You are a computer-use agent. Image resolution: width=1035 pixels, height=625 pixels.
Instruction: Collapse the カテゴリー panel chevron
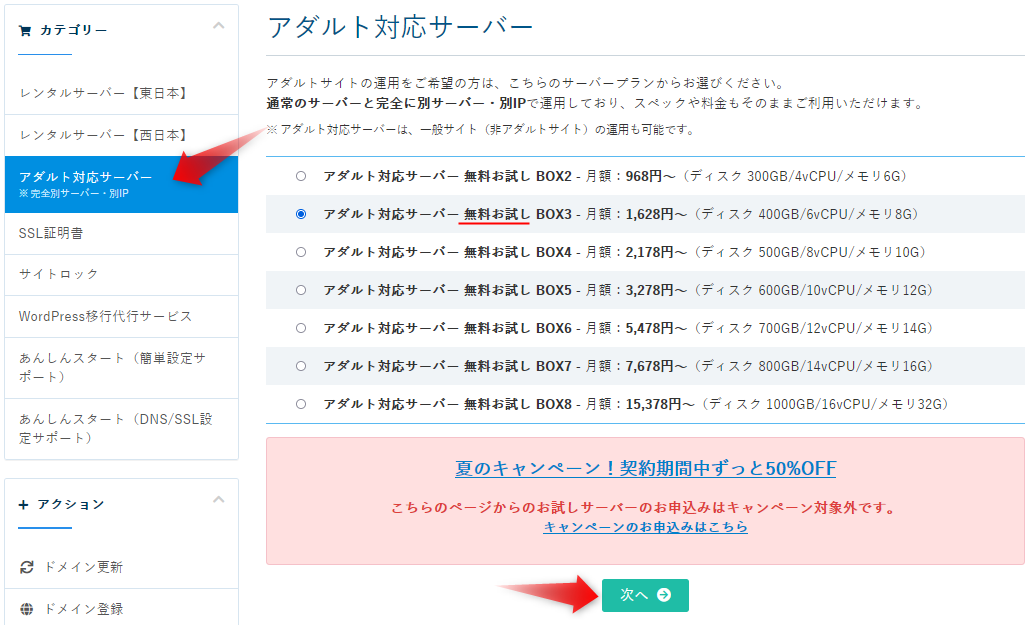tap(219, 26)
